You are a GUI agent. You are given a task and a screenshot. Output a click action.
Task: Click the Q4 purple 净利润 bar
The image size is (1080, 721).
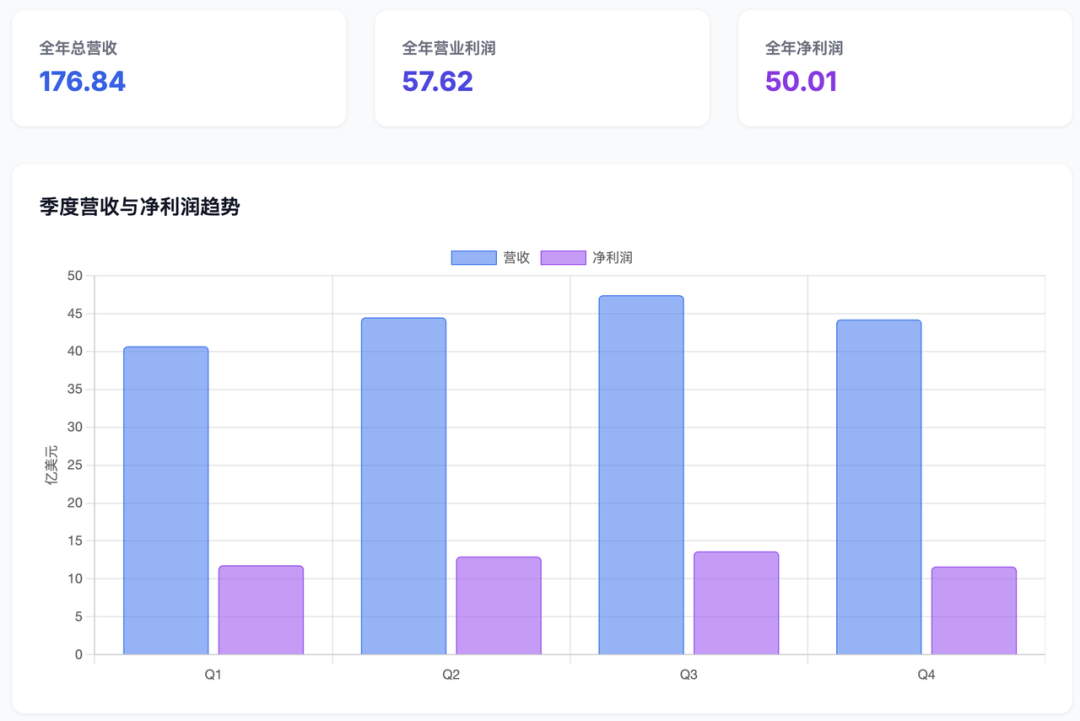[x=974, y=611]
